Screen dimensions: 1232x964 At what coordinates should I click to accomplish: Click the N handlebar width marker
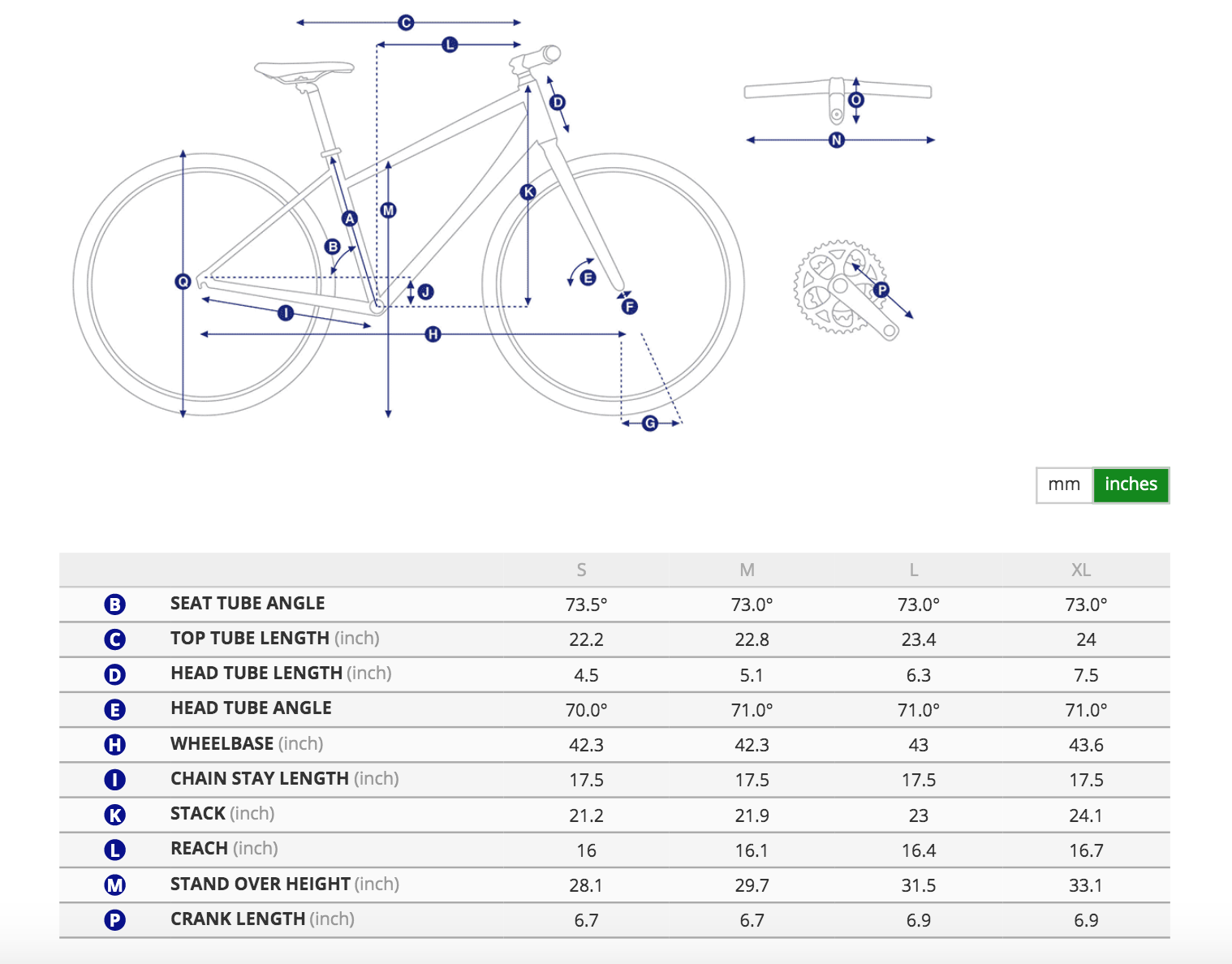tap(837, 140)
